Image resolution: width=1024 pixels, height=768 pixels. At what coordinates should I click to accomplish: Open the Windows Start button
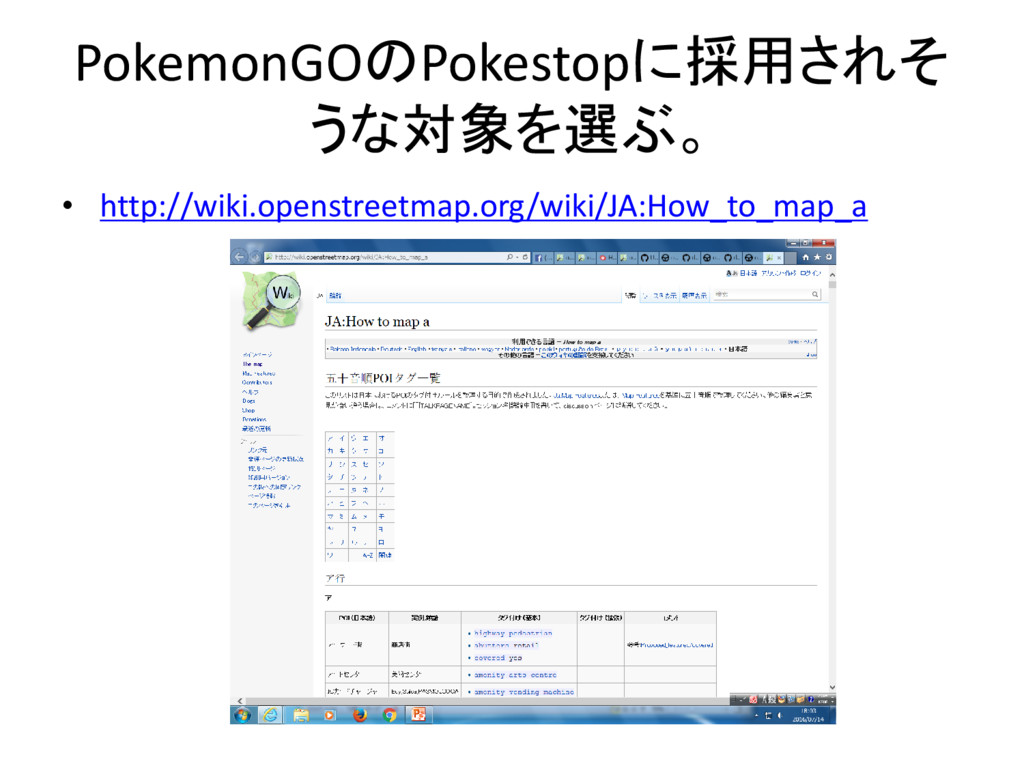pyautogui.click(x=242, y=716)
